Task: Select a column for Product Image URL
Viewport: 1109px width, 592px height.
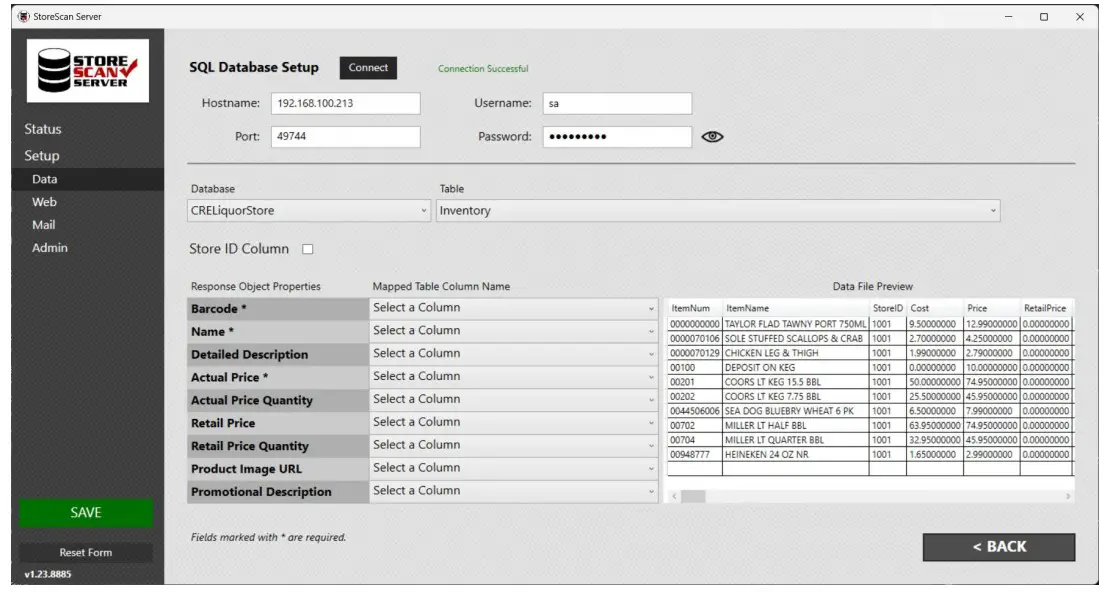Action: point(513,468)
